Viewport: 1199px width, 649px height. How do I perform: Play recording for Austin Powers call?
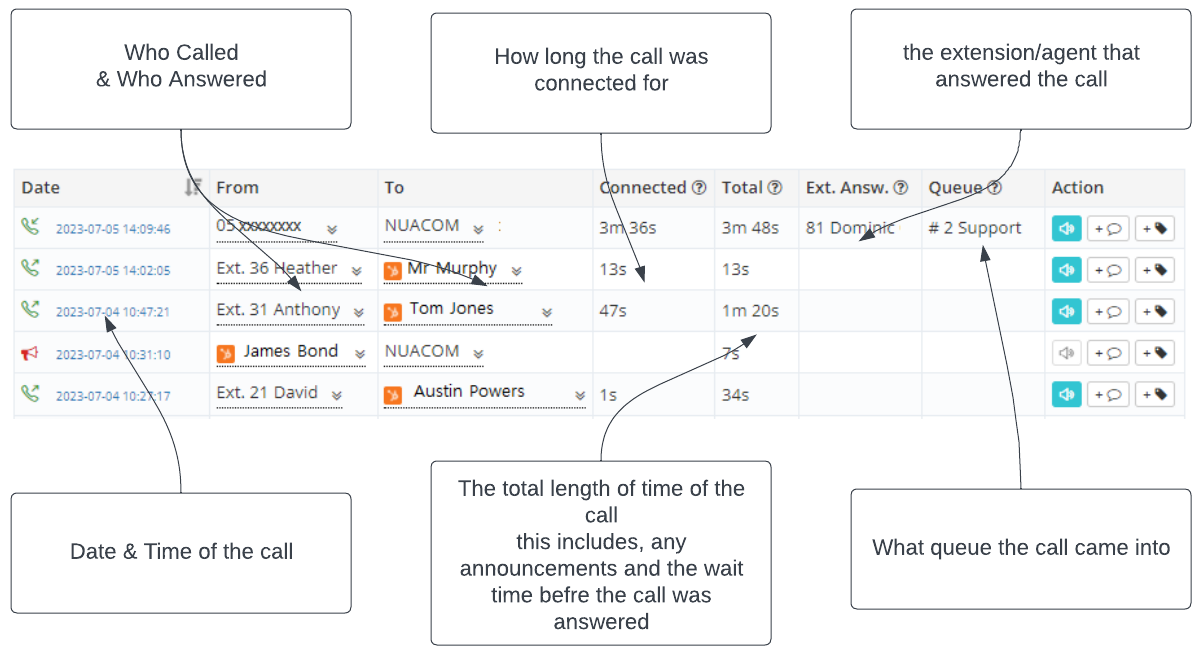click(x=1066, y=394)
